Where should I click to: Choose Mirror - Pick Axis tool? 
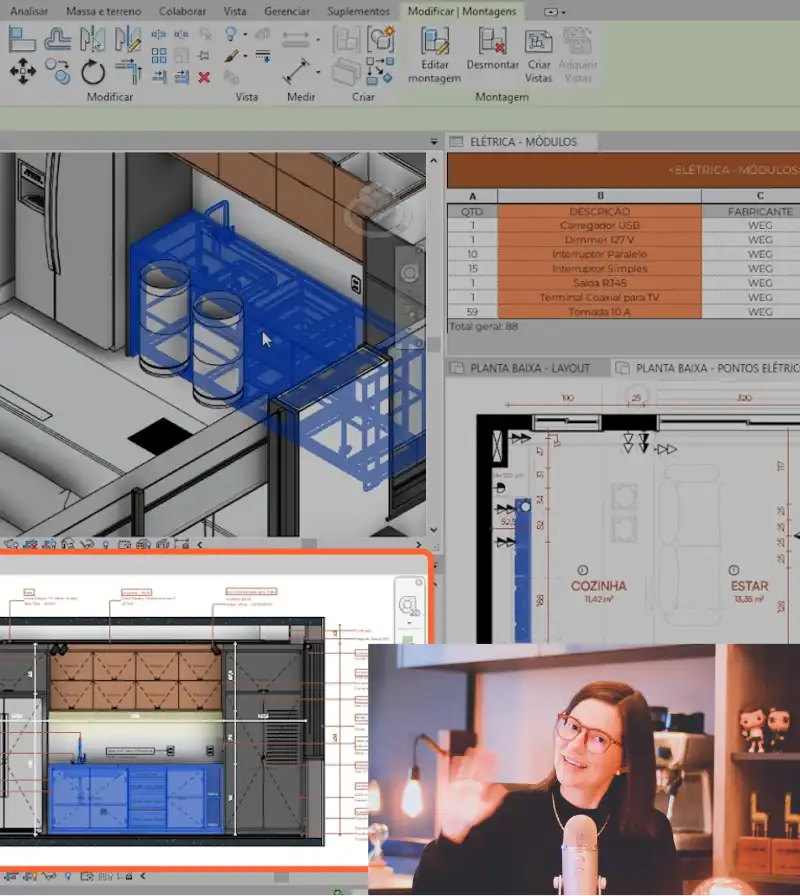tap(93, 40)
